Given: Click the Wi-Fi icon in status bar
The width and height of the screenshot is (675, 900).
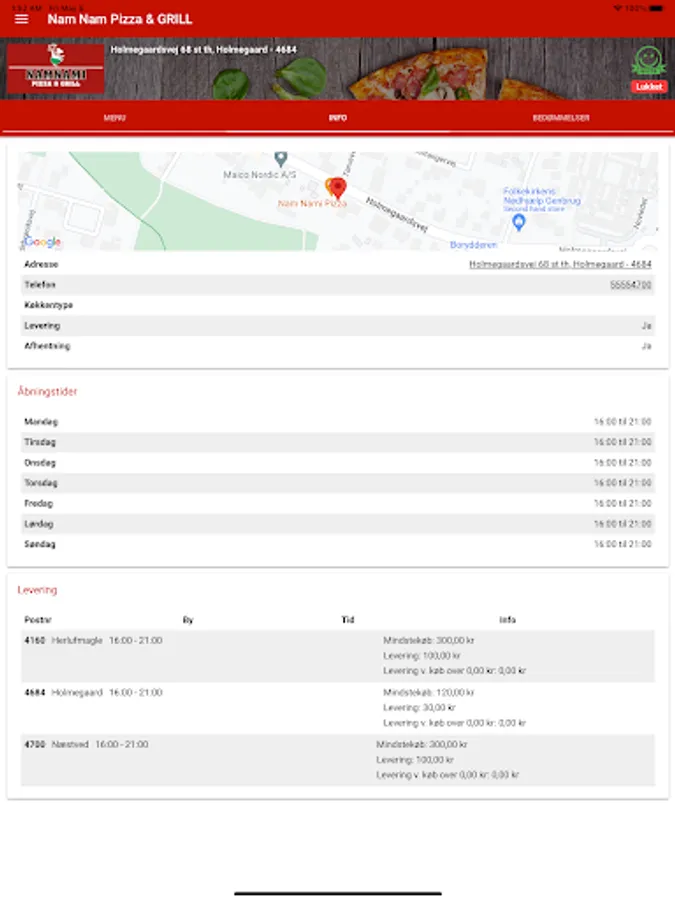Looking at the screenshot, I should [x=618, y=8].
